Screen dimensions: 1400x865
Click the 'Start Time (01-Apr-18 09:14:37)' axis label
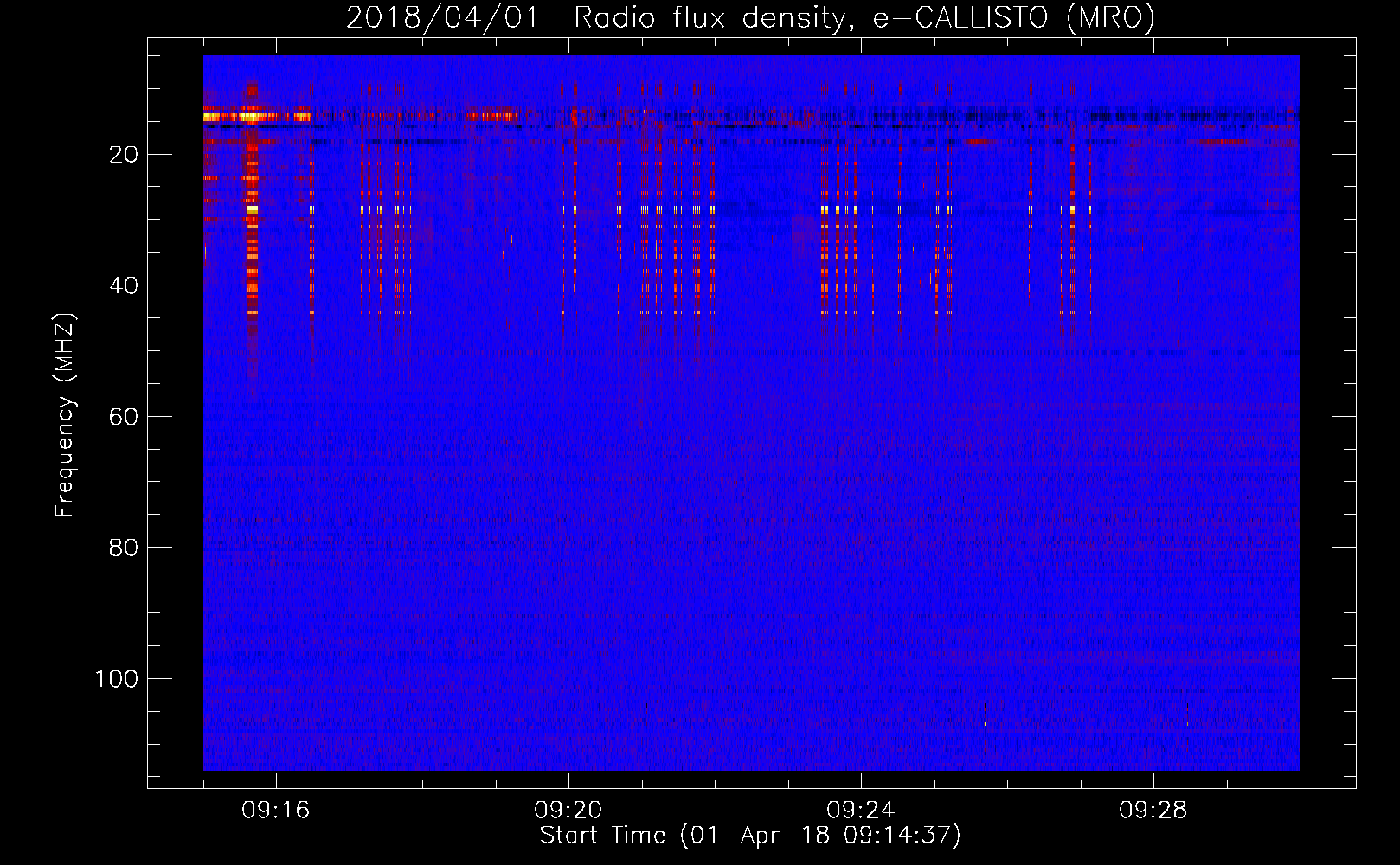point(750,836)
